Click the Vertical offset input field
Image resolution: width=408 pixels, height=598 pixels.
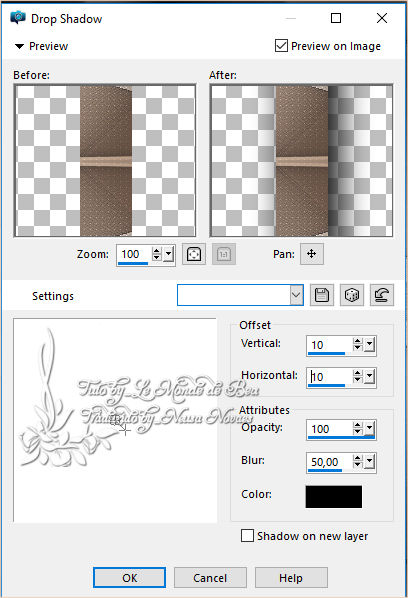(x=330, y=345)
